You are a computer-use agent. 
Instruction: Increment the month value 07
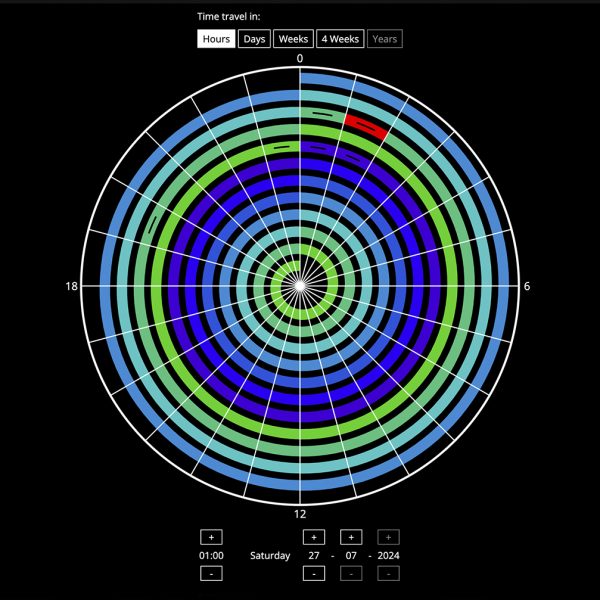[351, 537]
